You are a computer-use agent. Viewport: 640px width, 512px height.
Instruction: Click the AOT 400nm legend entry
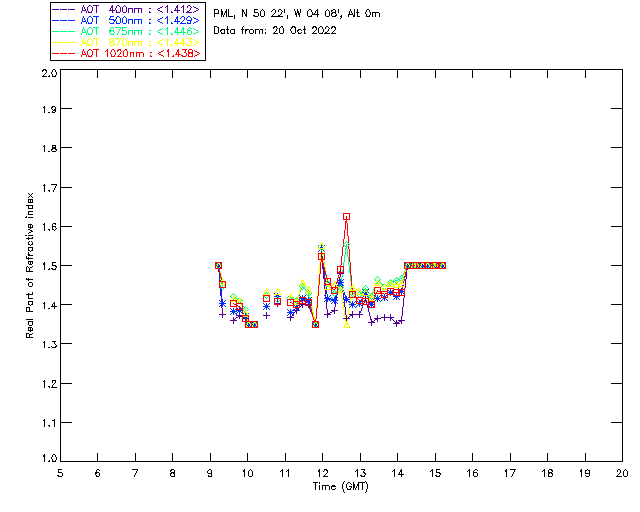pyautogui.click(x=126, y=9)
